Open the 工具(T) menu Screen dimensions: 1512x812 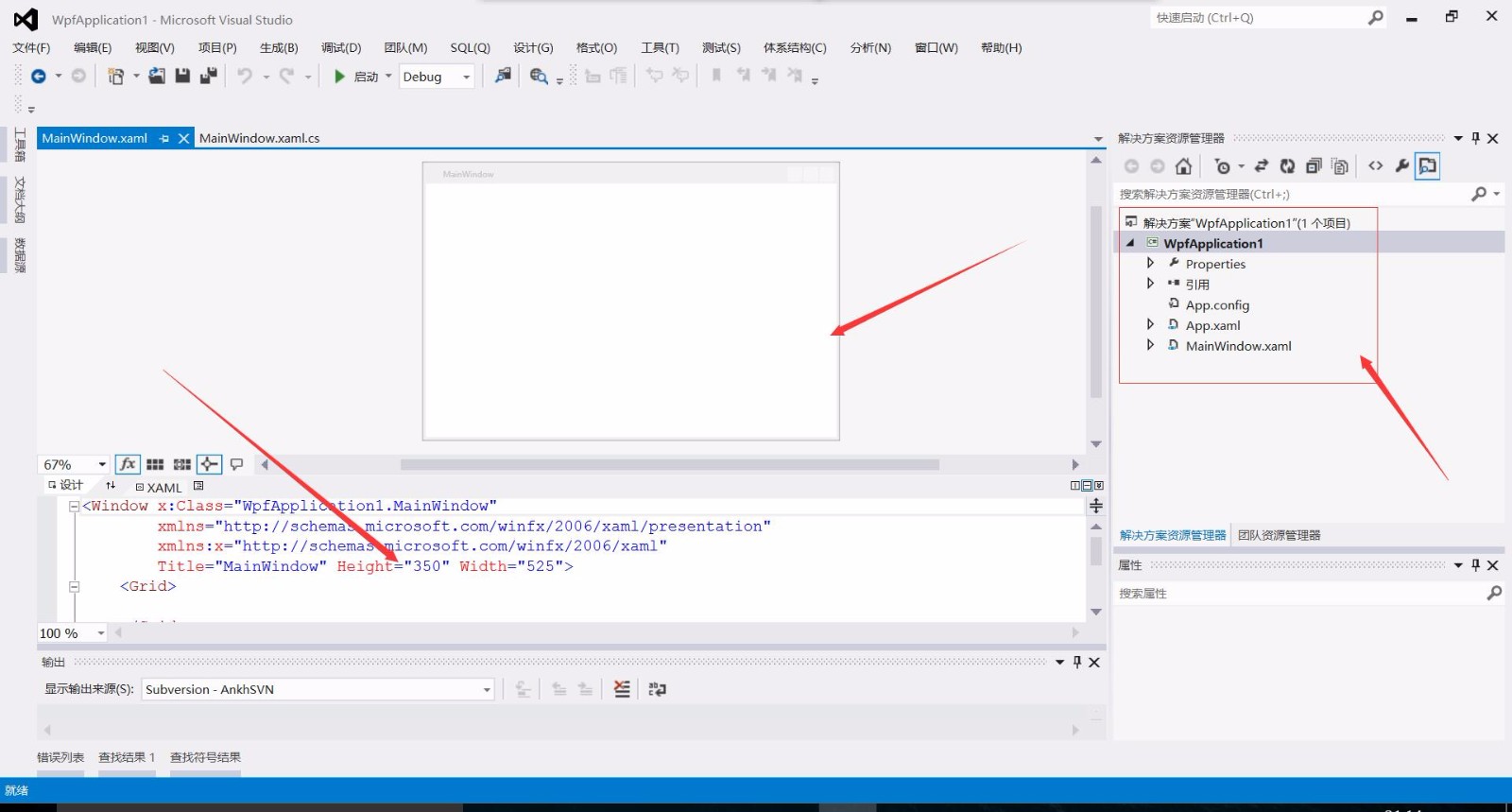point(660,47)
